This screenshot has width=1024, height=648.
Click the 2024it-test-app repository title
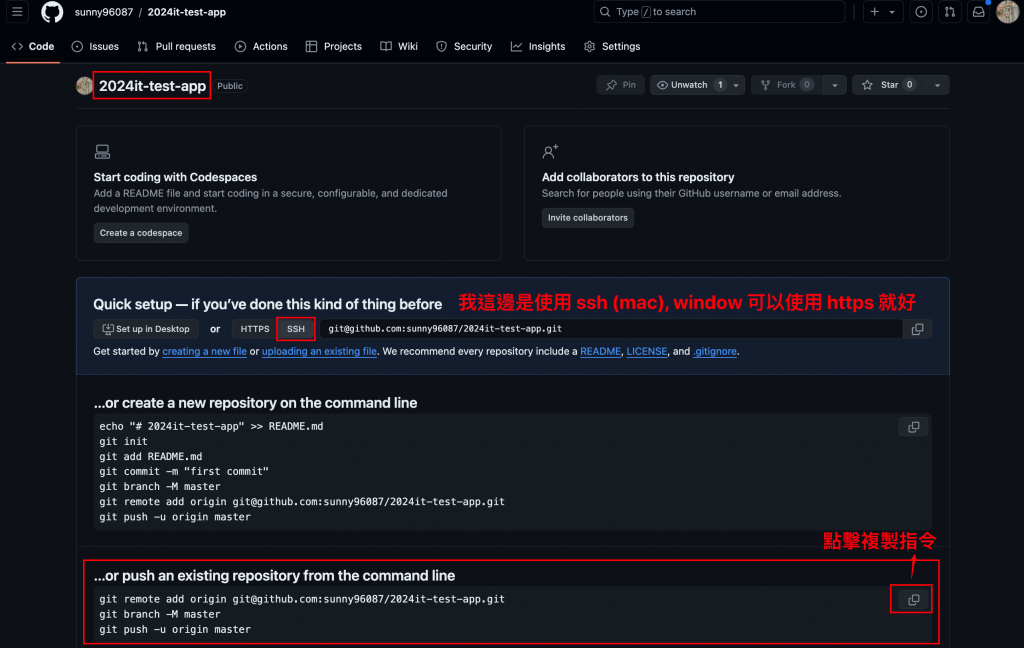coord(152,86)
